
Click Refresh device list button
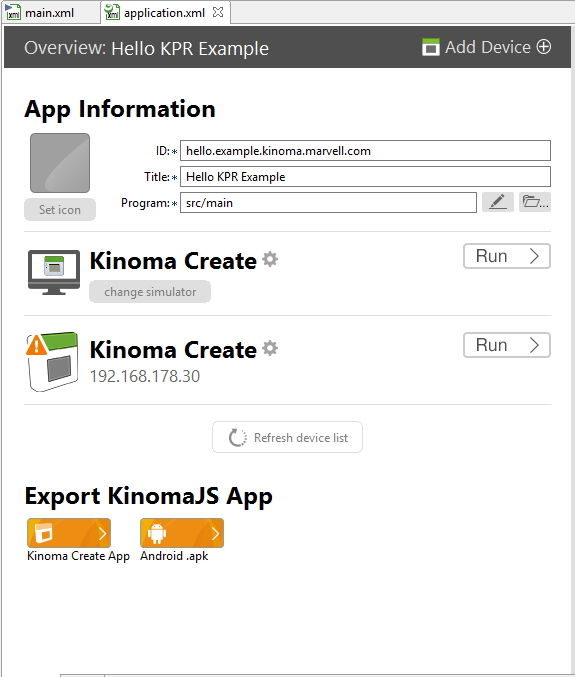pyautogui.click(x=288, y=437)
